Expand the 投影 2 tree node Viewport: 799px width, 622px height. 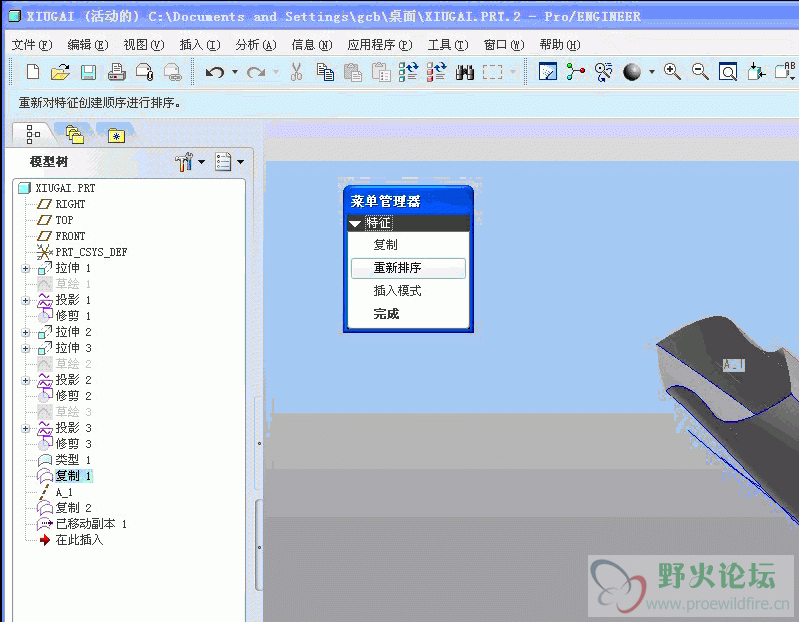pos(25,381)
